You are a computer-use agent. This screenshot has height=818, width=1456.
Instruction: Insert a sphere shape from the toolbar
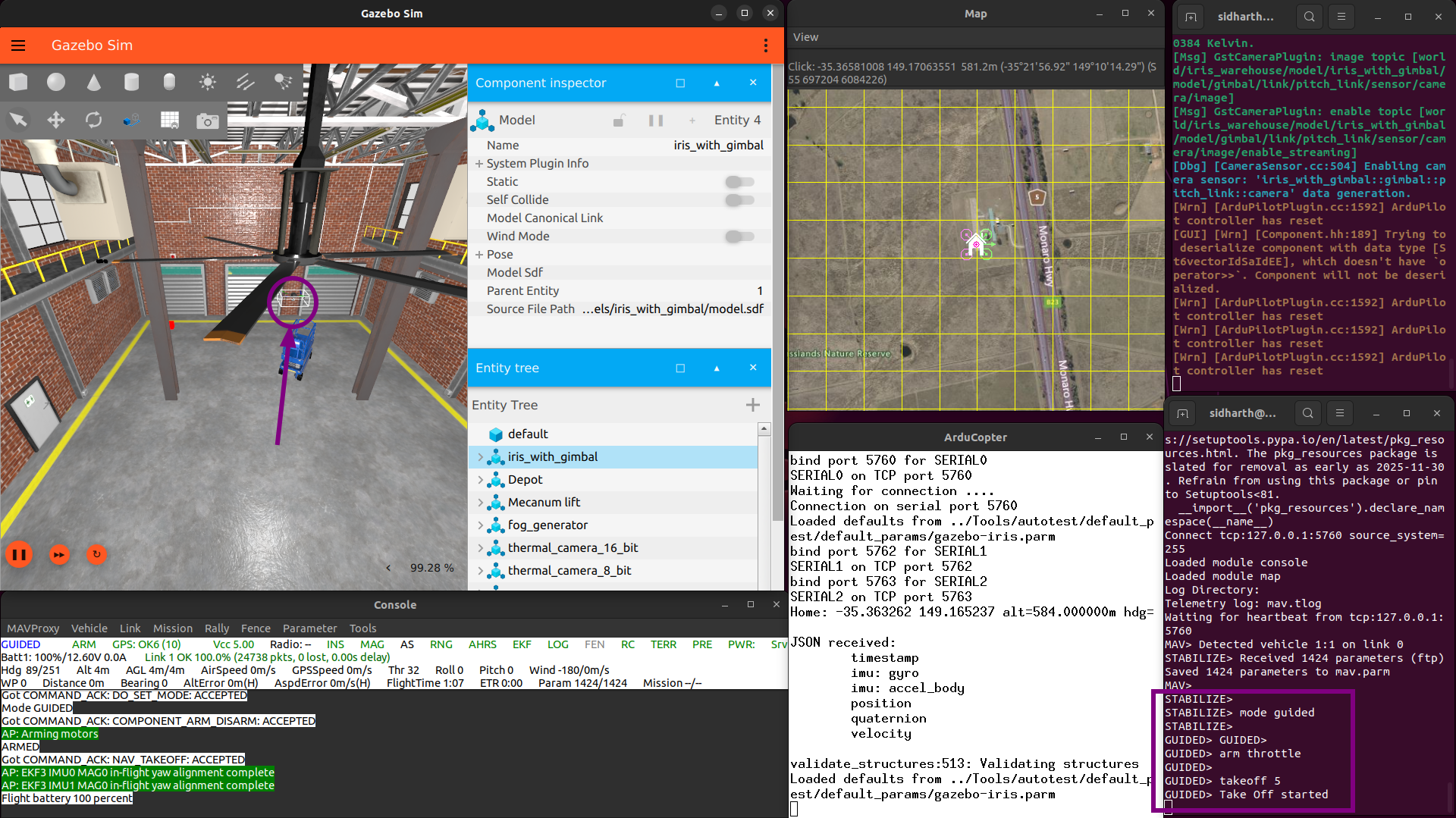click(56, 82)
